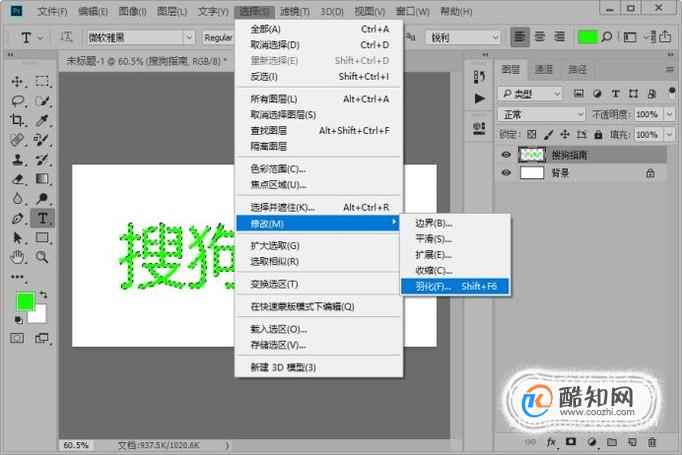The width and height of the screenshot is (682, 455).
Task: Toggle lock position icon
Action: click(x=565, y=134)
